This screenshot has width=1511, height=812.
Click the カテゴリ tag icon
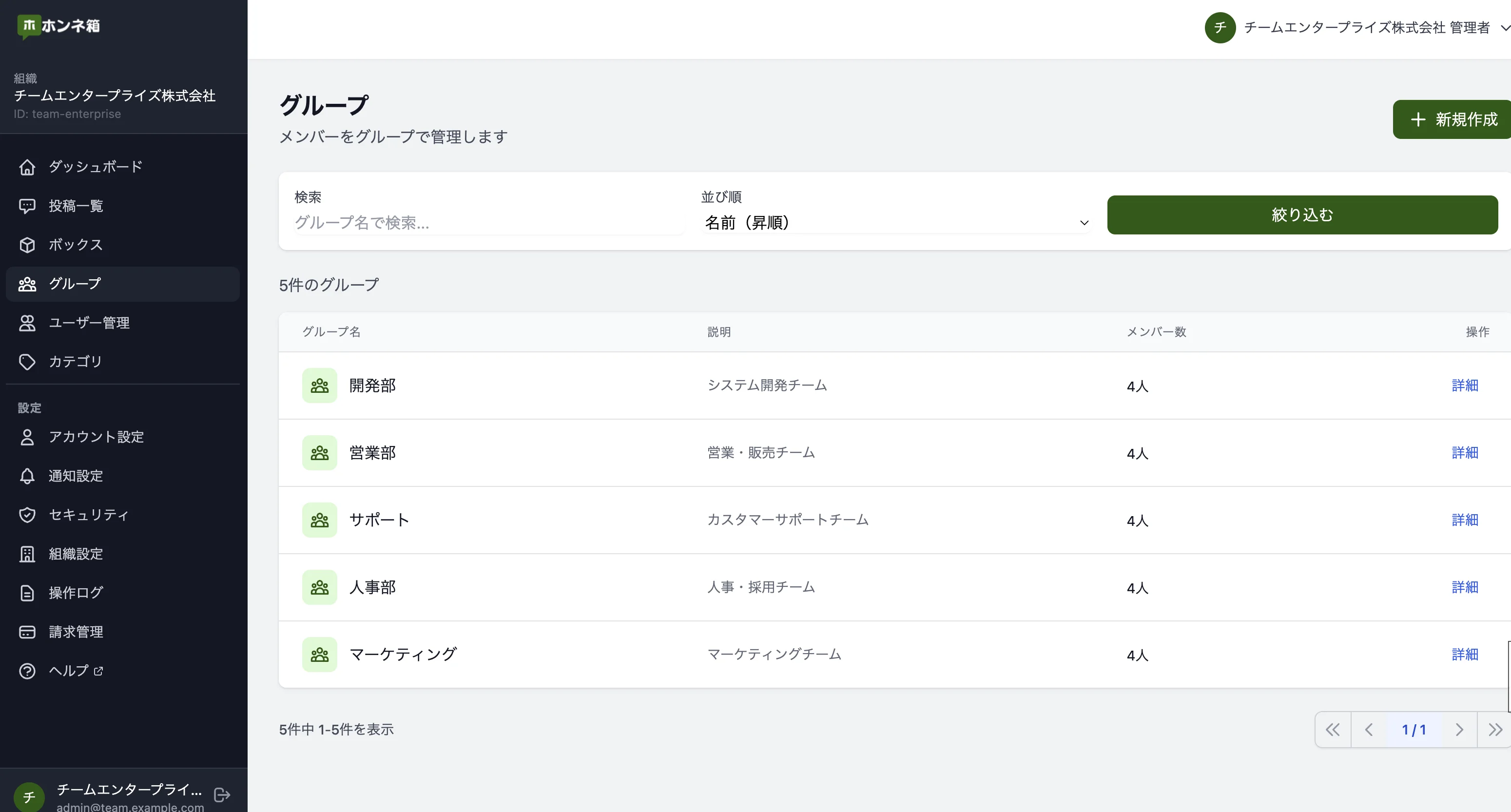tap(28, 362)
